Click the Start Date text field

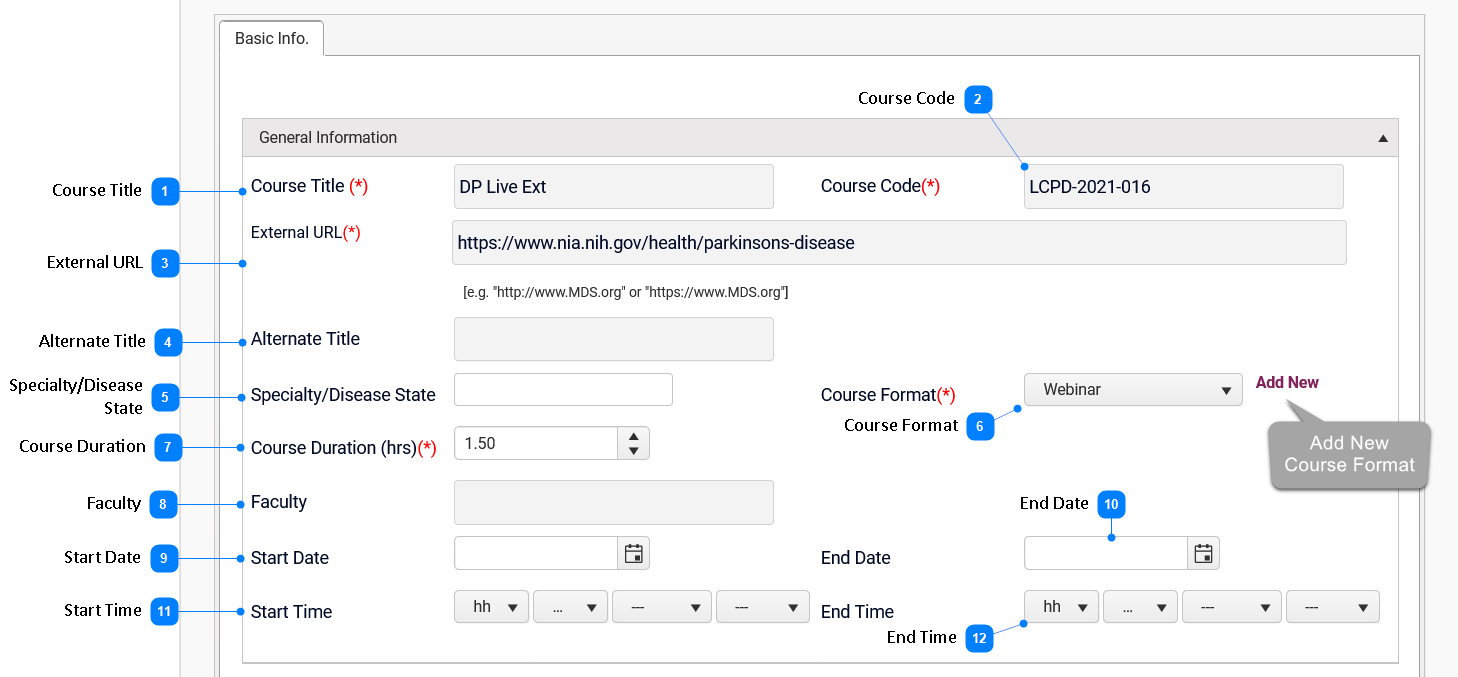[x=536, y=554]
